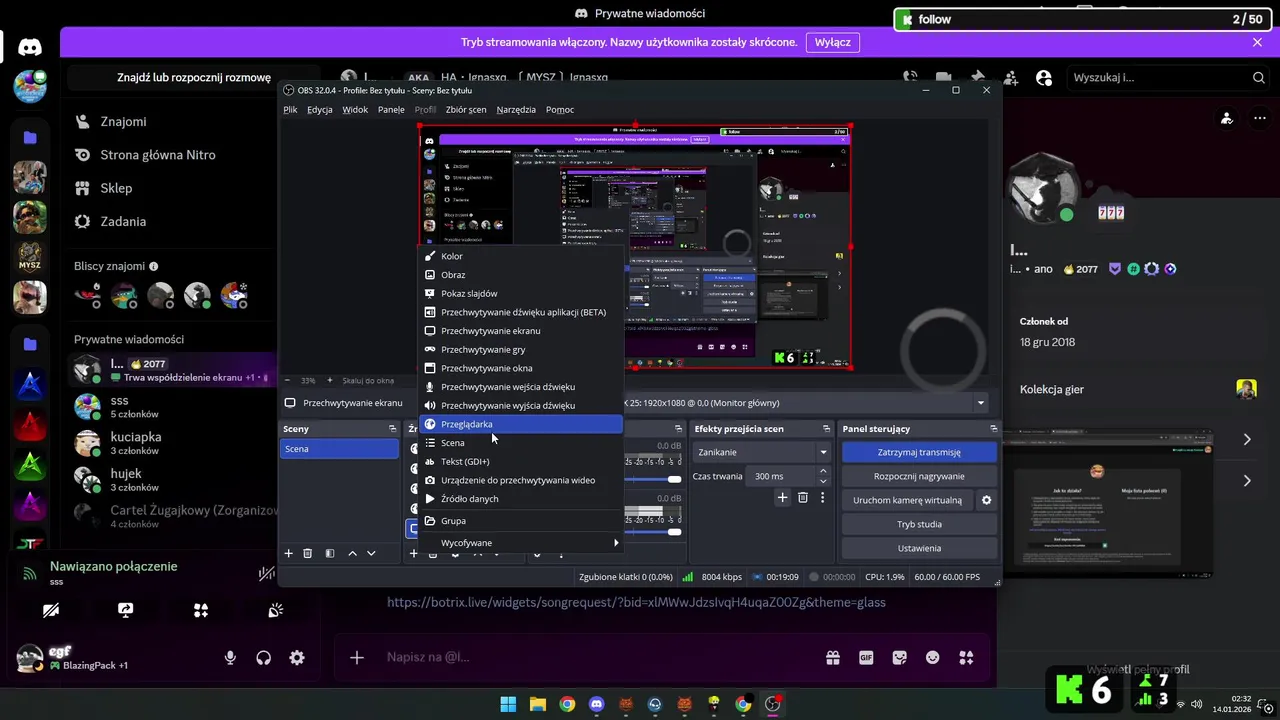The image size is (1280, 720).
Task: Add a scene transition with plus icon
Action: [x=783, y=497]
